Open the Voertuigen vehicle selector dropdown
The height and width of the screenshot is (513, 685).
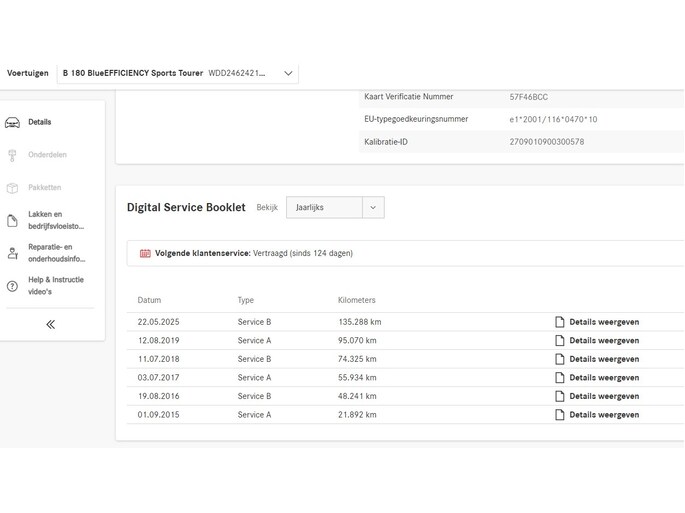coord(178,73)
